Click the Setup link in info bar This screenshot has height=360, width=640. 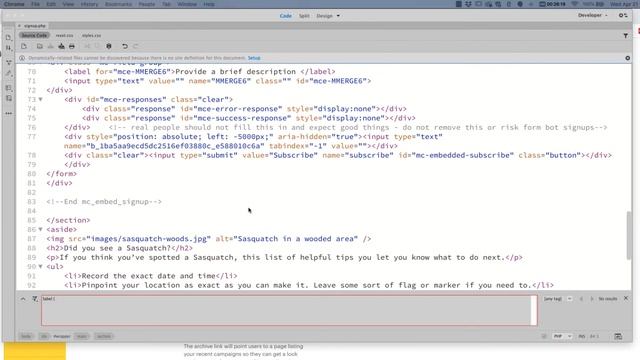254,58
